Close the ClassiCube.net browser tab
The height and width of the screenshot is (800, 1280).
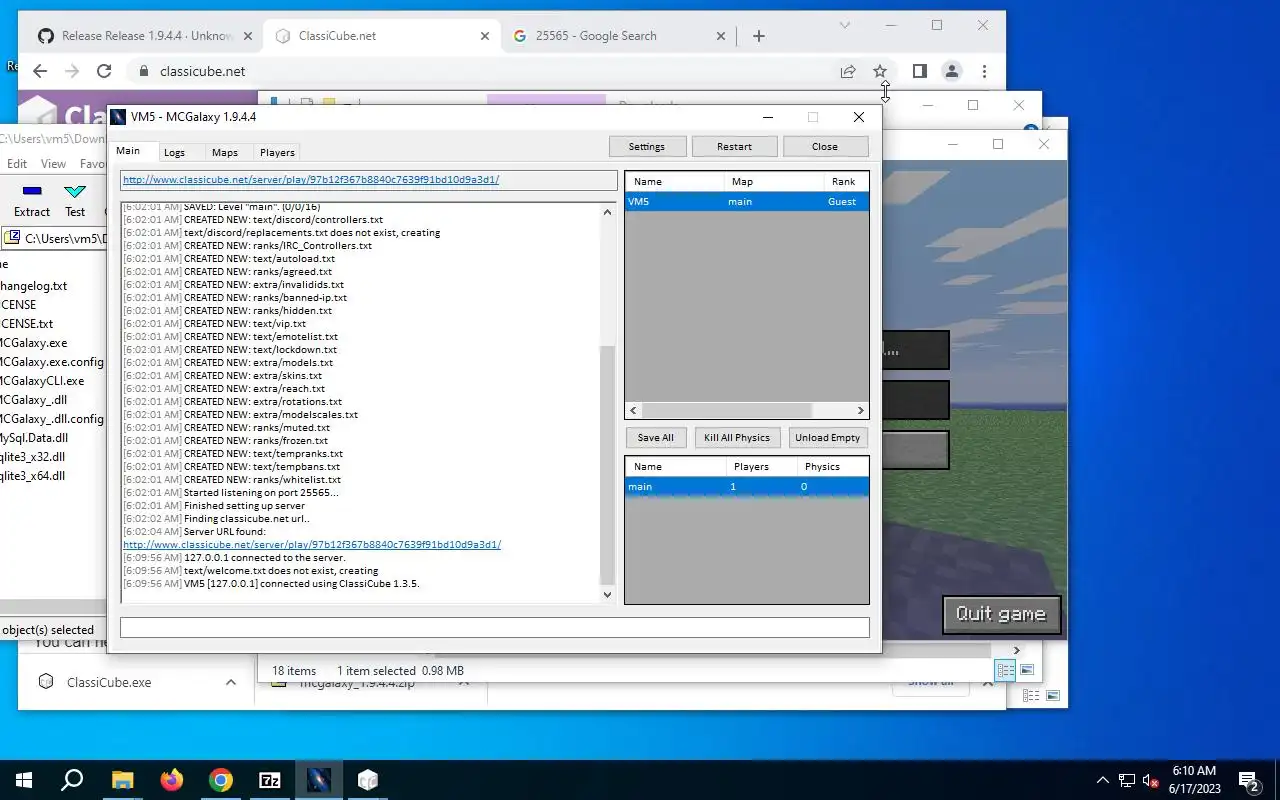[485, 36]
